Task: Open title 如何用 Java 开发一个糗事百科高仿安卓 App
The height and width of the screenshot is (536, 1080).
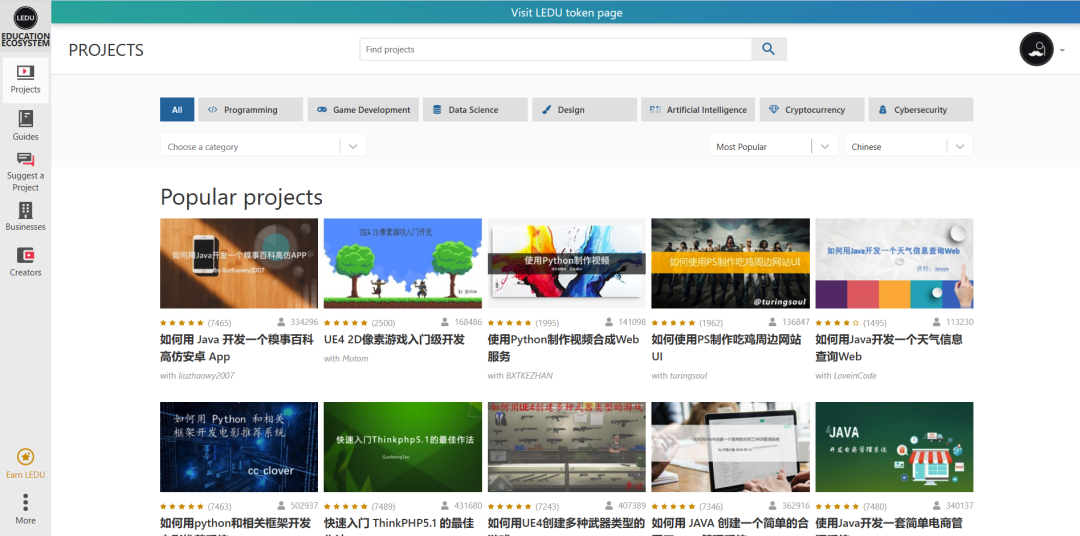Action: [x=237, y=348]
